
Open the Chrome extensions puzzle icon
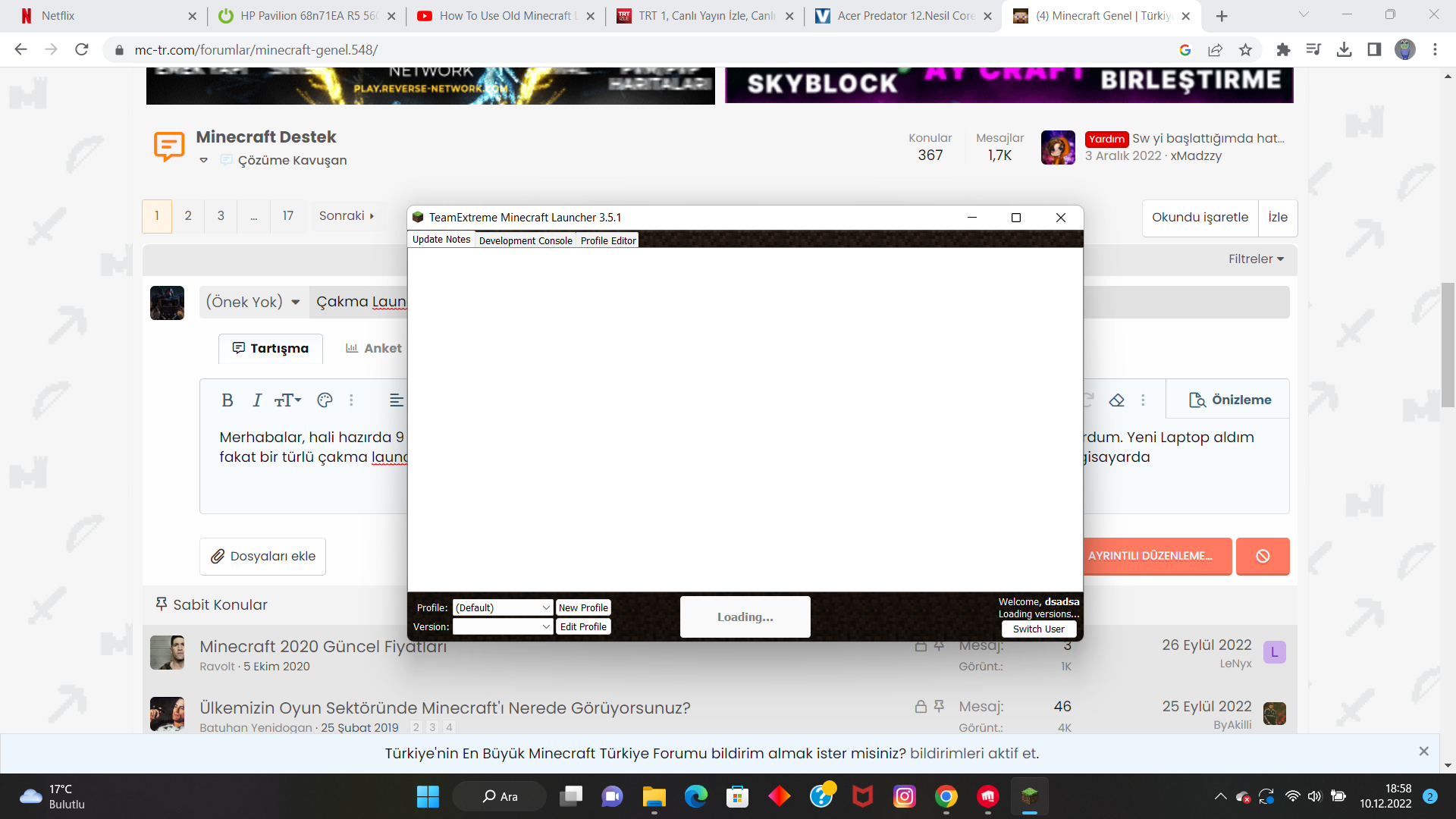tap(1283, 49)
